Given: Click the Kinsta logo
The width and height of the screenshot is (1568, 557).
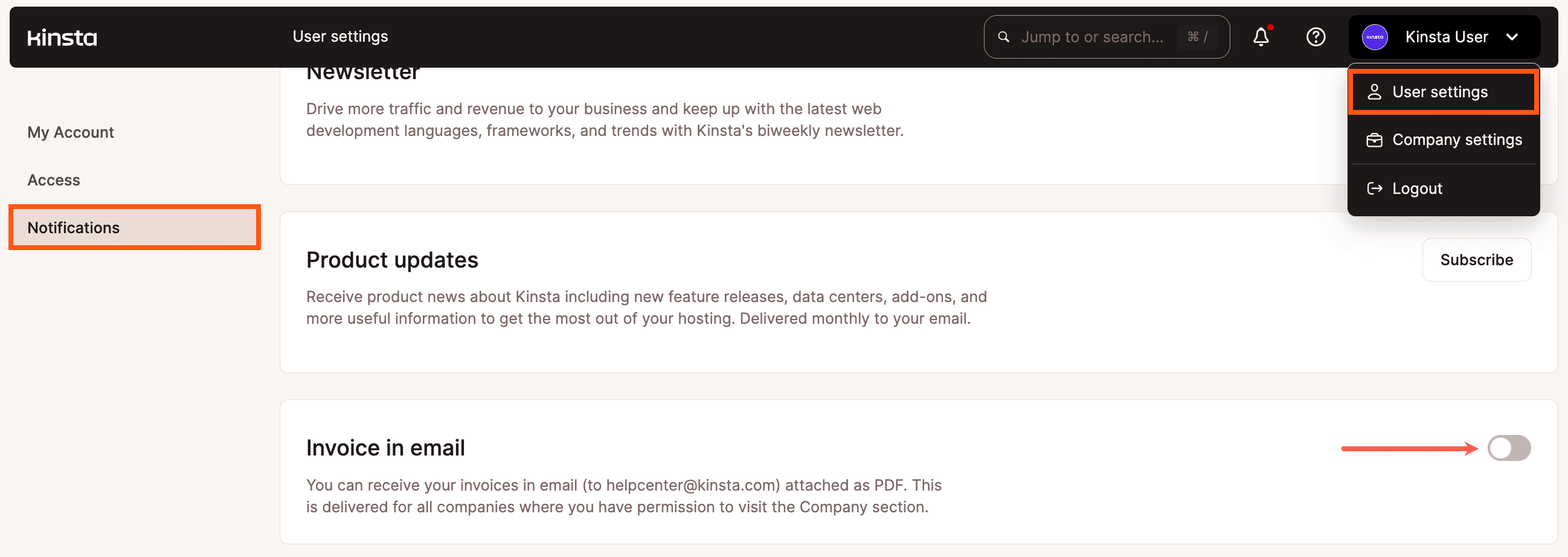Looking at the screenshot, I should pyautogui.click(x=62, y=37).
